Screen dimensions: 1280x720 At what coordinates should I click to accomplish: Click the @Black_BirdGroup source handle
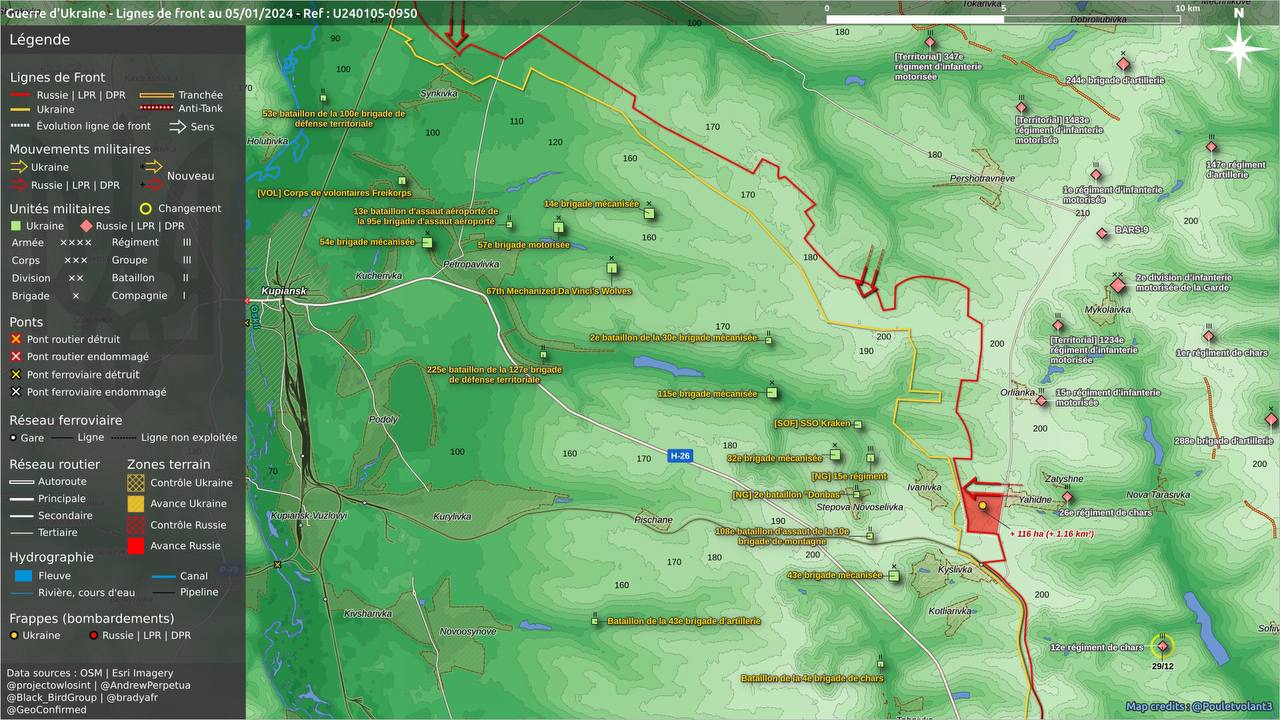click(53, 698)
